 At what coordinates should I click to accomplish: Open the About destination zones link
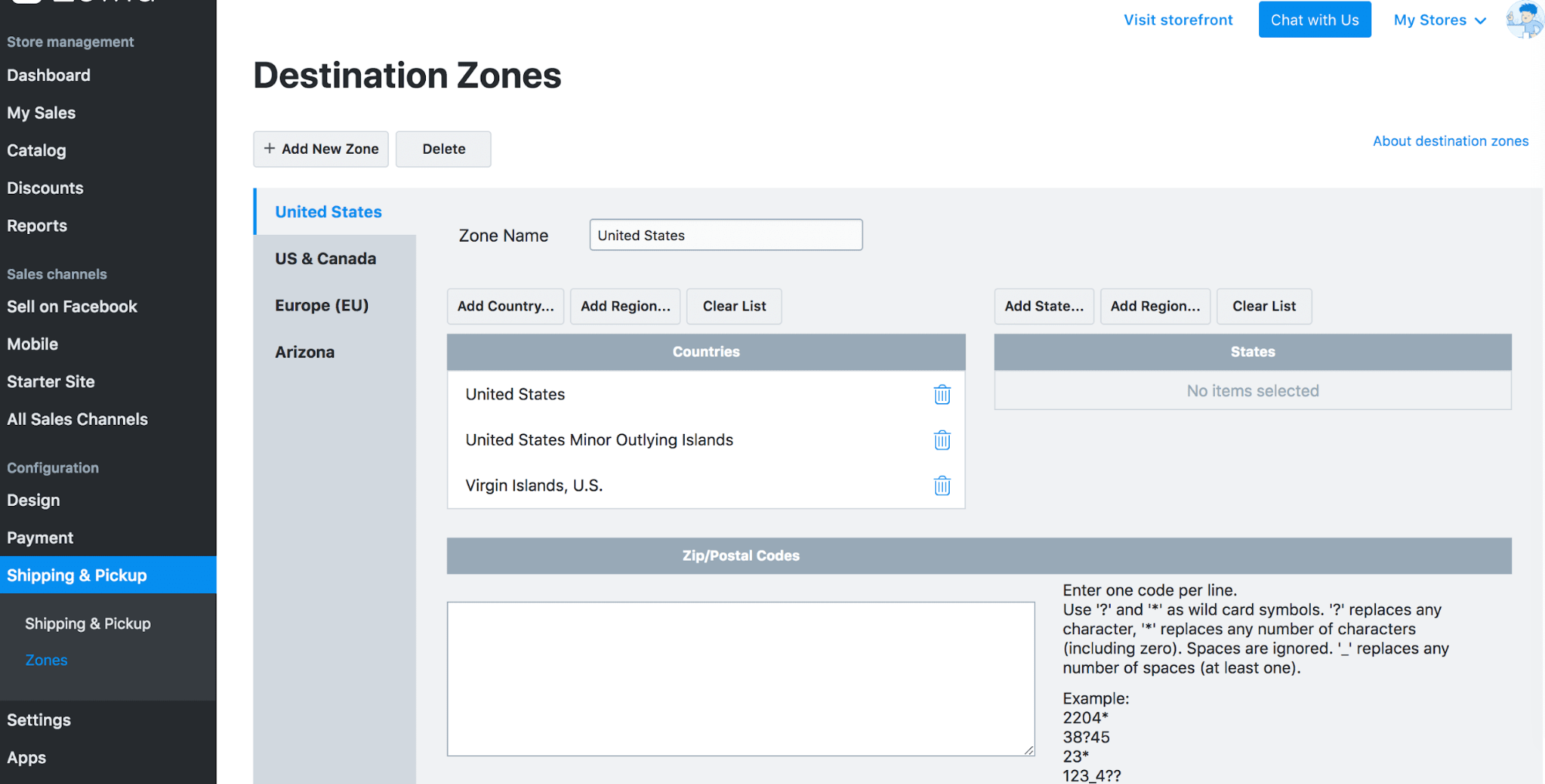click(1450, 141)
